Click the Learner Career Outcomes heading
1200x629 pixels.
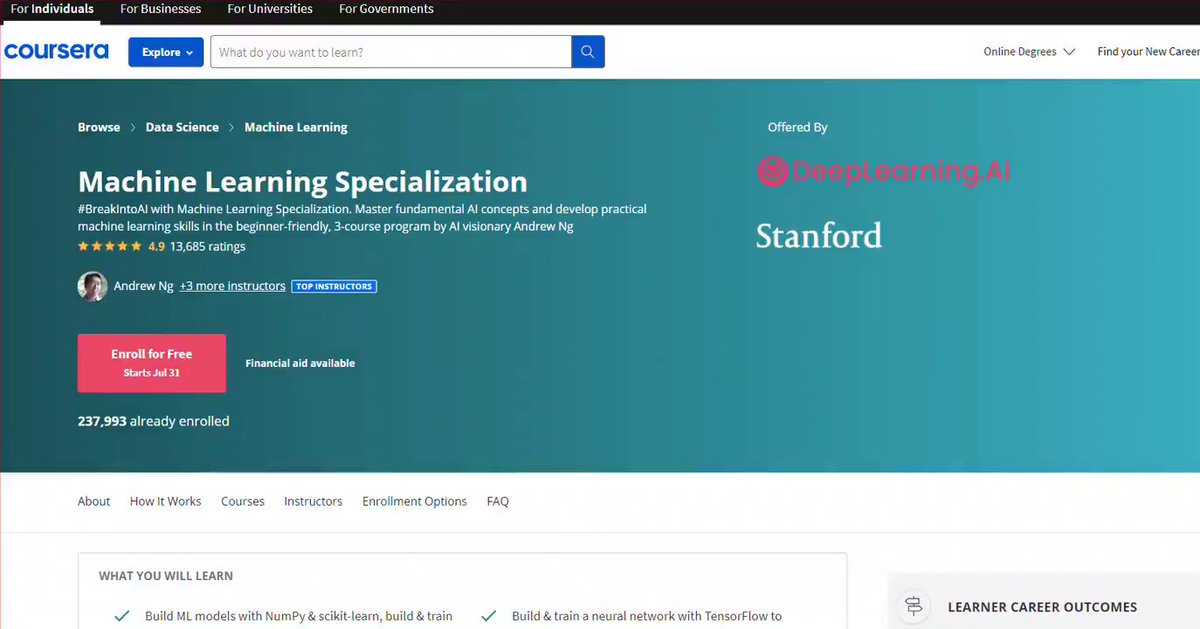point(1042,607)
